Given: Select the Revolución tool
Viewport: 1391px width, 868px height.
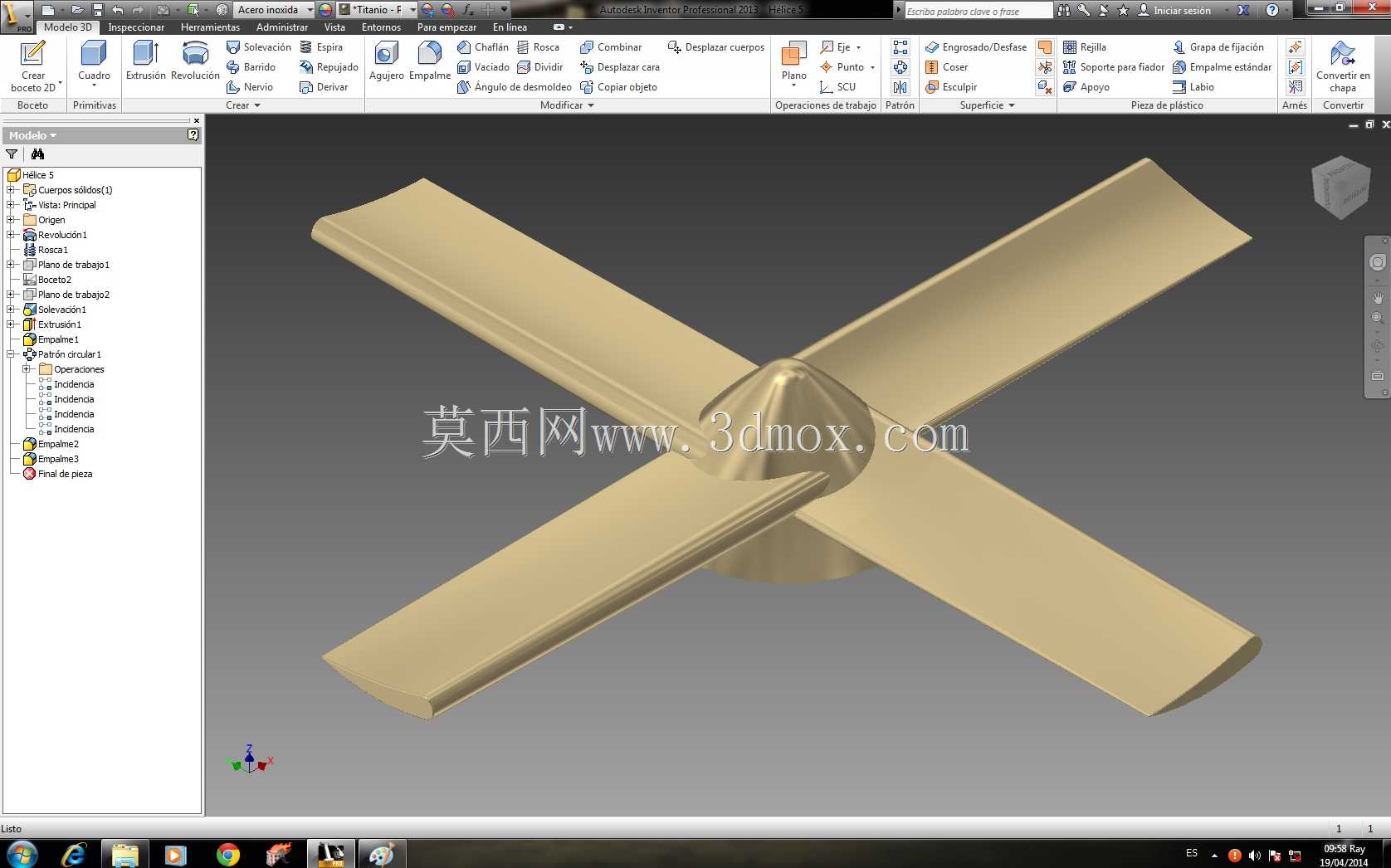Looking at the screenshot, I should tap(195, 61).
